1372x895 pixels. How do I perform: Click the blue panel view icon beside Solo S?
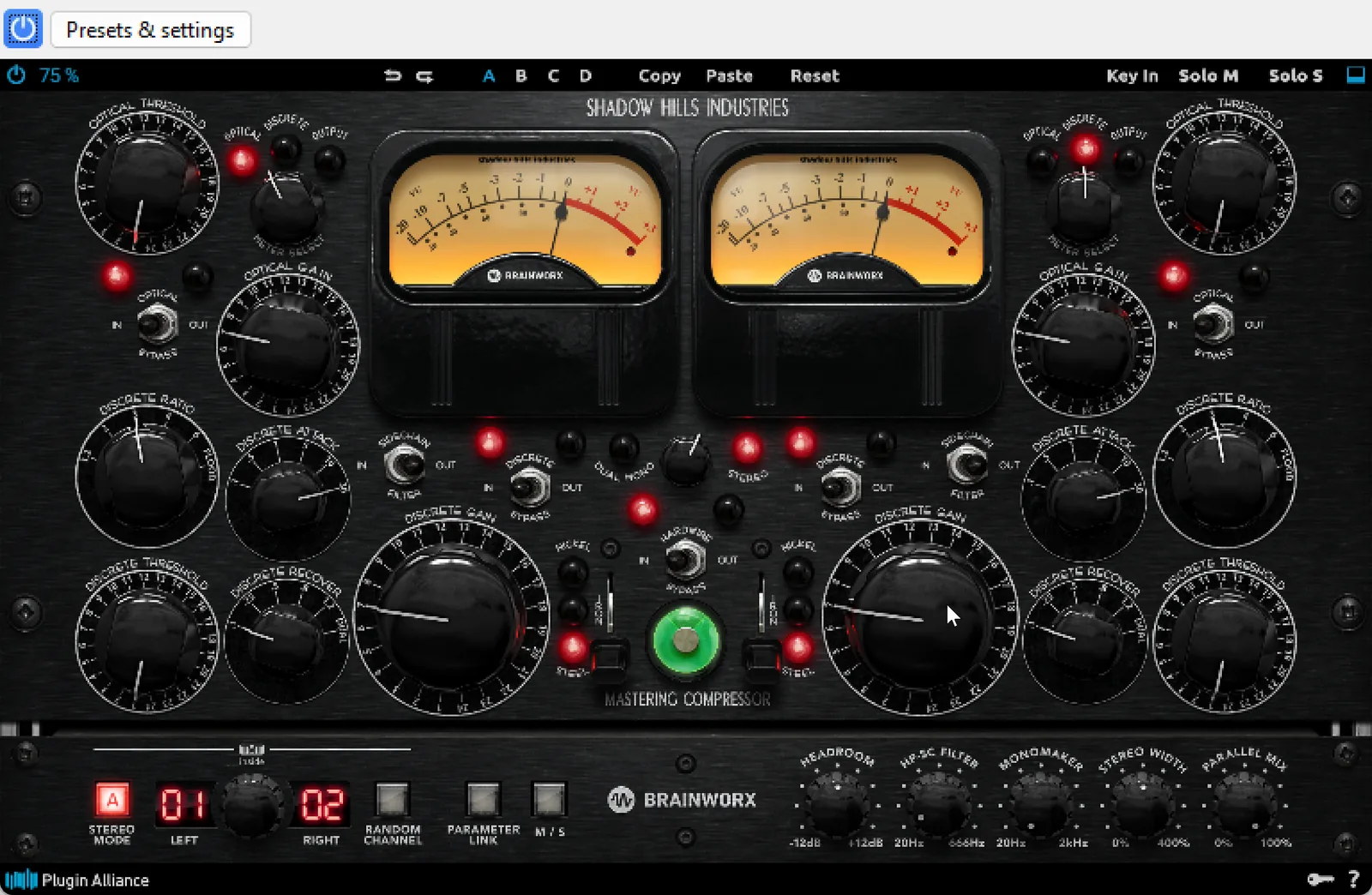tap(1356, 75)
